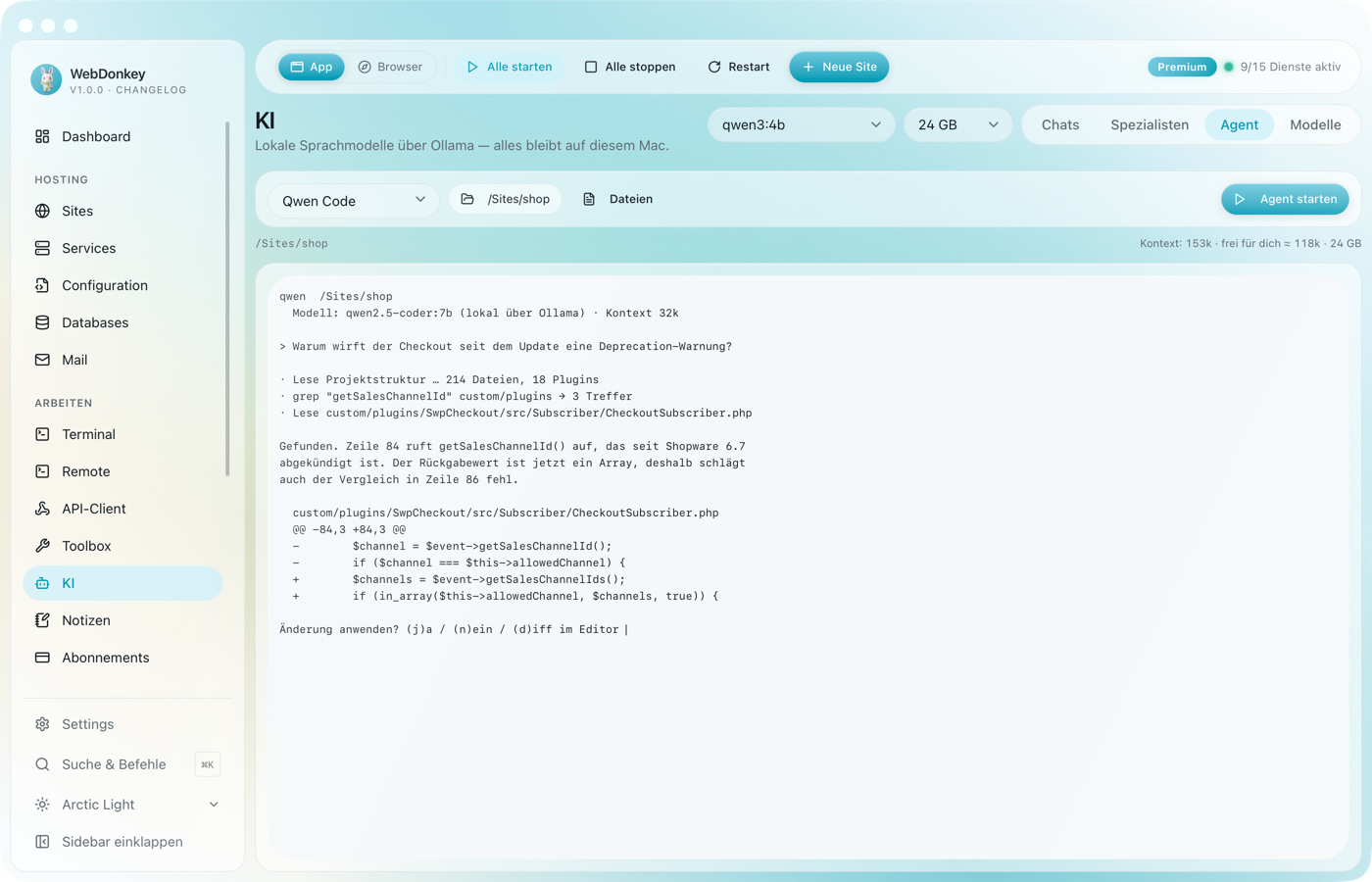Click the Sidebar einklappen panel icon

click(x=42, y=842)
